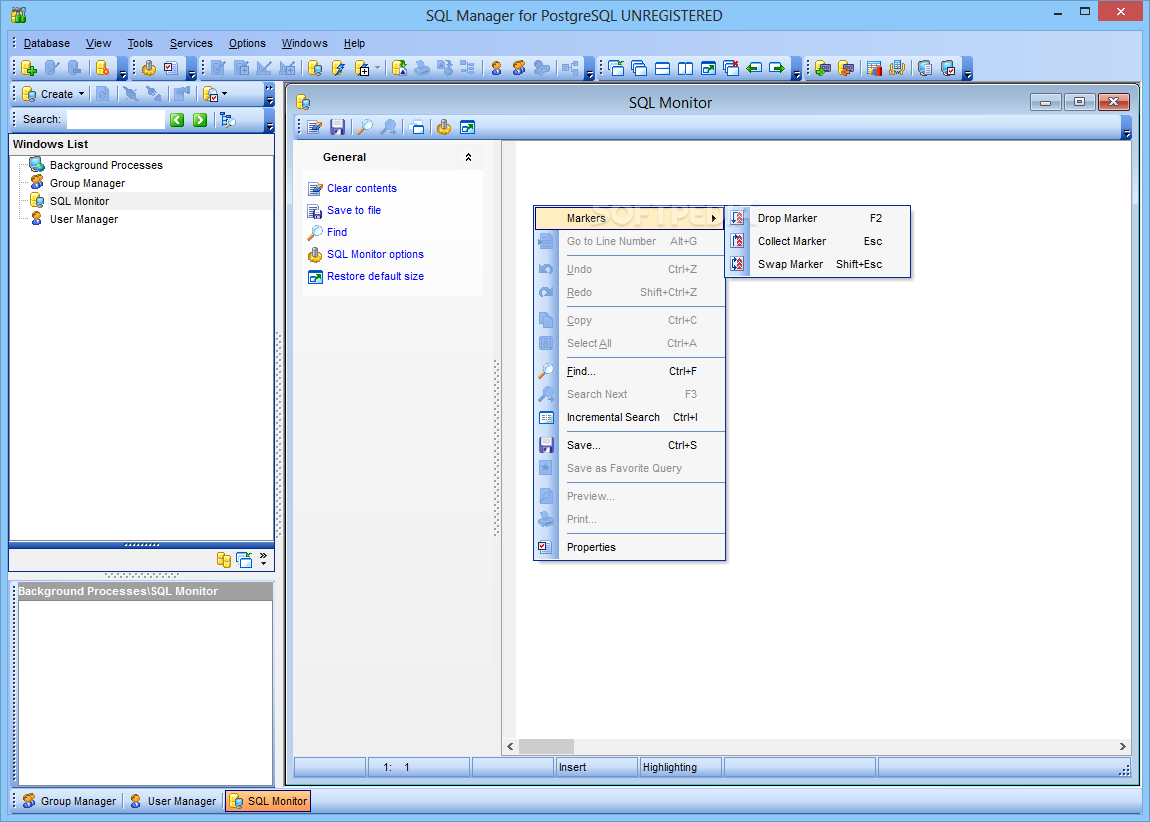1150x822 pixels.
Task: Open the Services menu
Action: (x=191, y=43)
